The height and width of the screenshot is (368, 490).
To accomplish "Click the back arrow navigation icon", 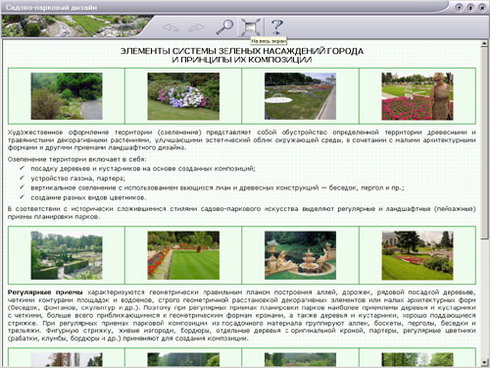I will click(x=170, y=27).
